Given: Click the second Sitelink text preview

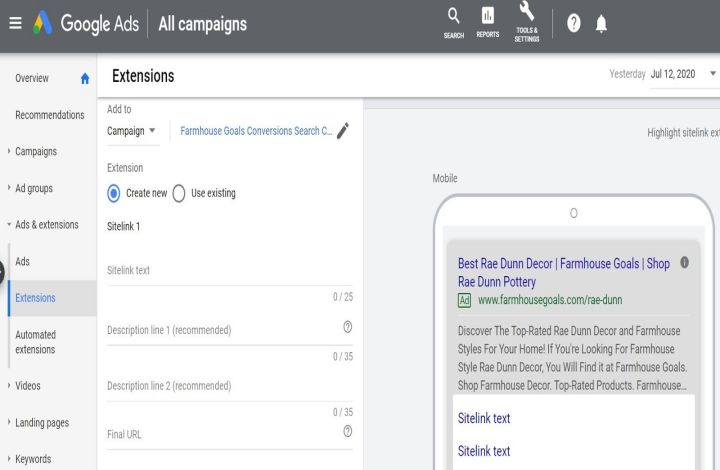Looking at the screenshot, I should (x=484, y=451).
